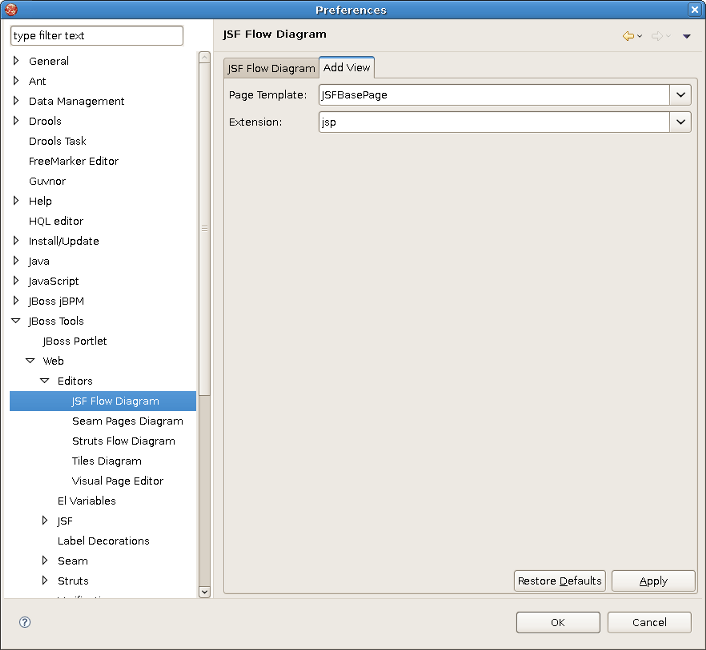Click the forward navigation arrow icon

click(x=657, y=36)
